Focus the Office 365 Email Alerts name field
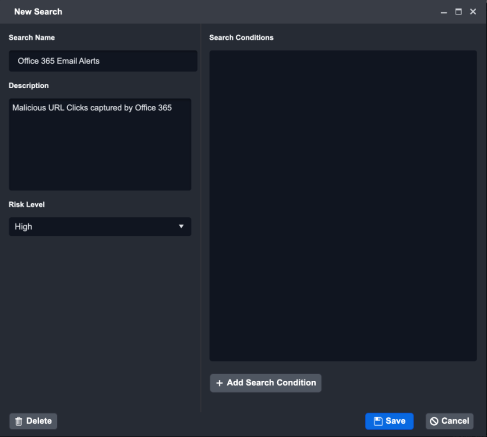Image resolution: width=487 pixels, height=437 pixels. point(103,61)
